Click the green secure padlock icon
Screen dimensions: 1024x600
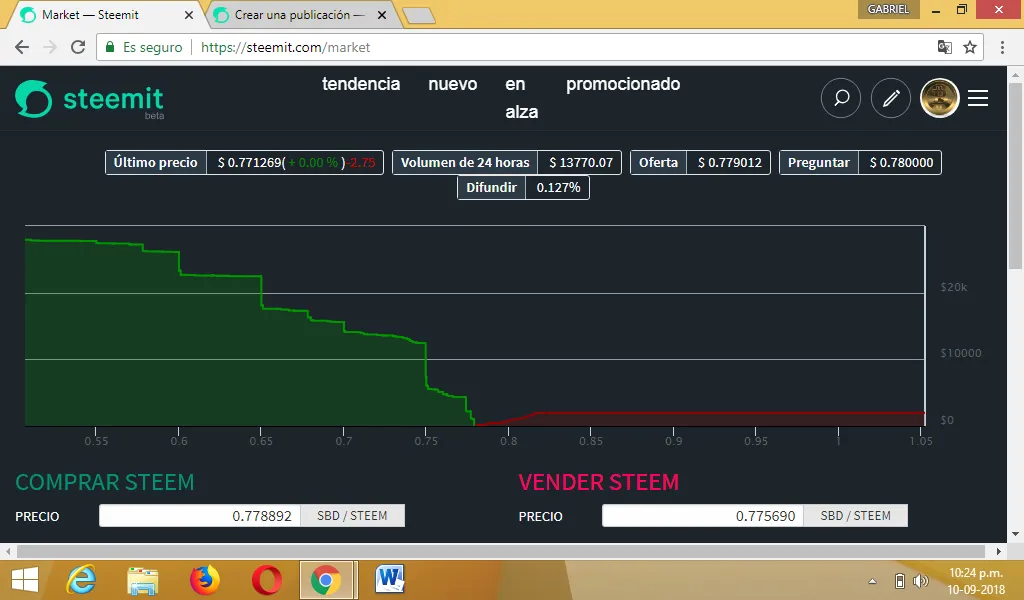[x=110, y=47]
